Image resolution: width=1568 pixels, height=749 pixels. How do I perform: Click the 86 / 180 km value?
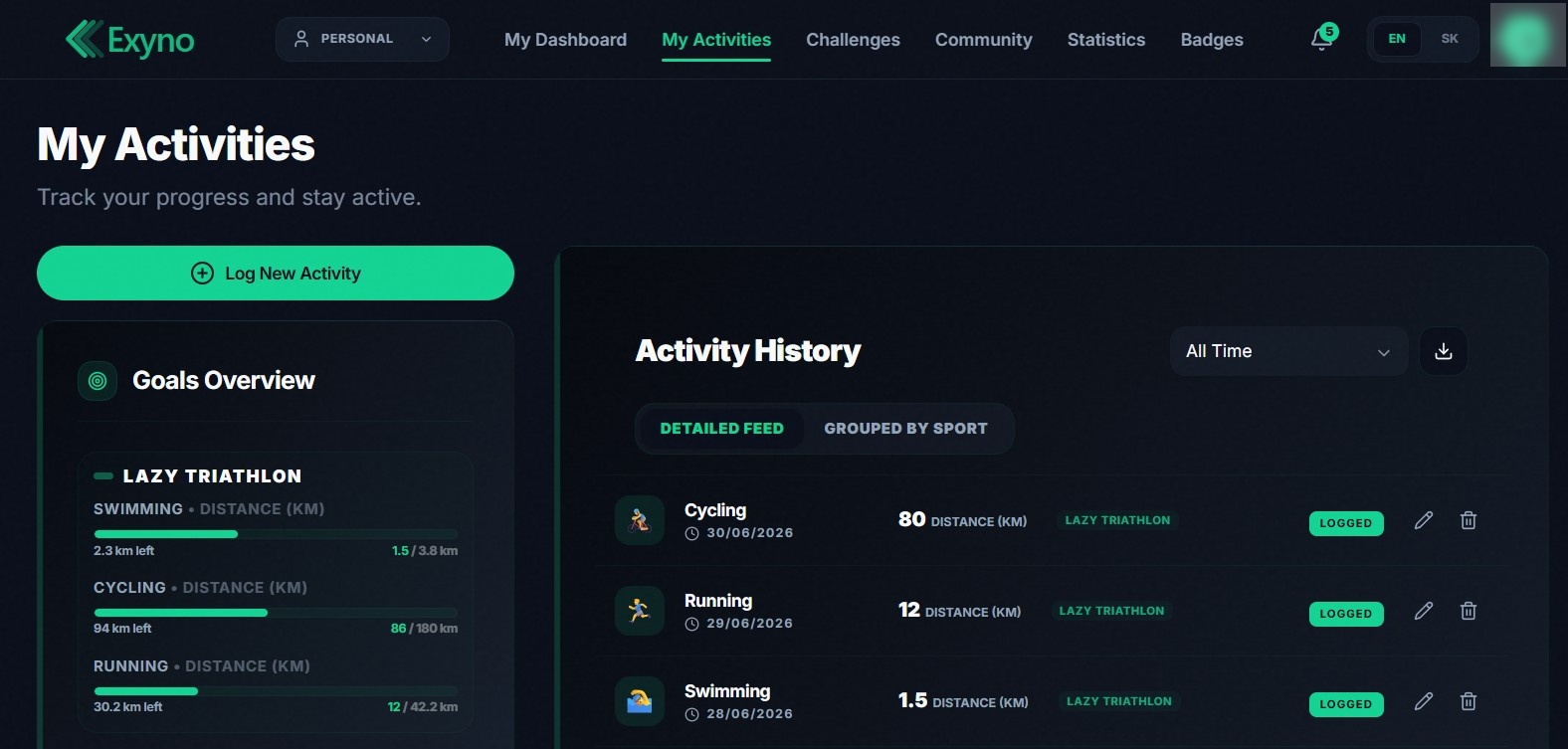point(424,629)
